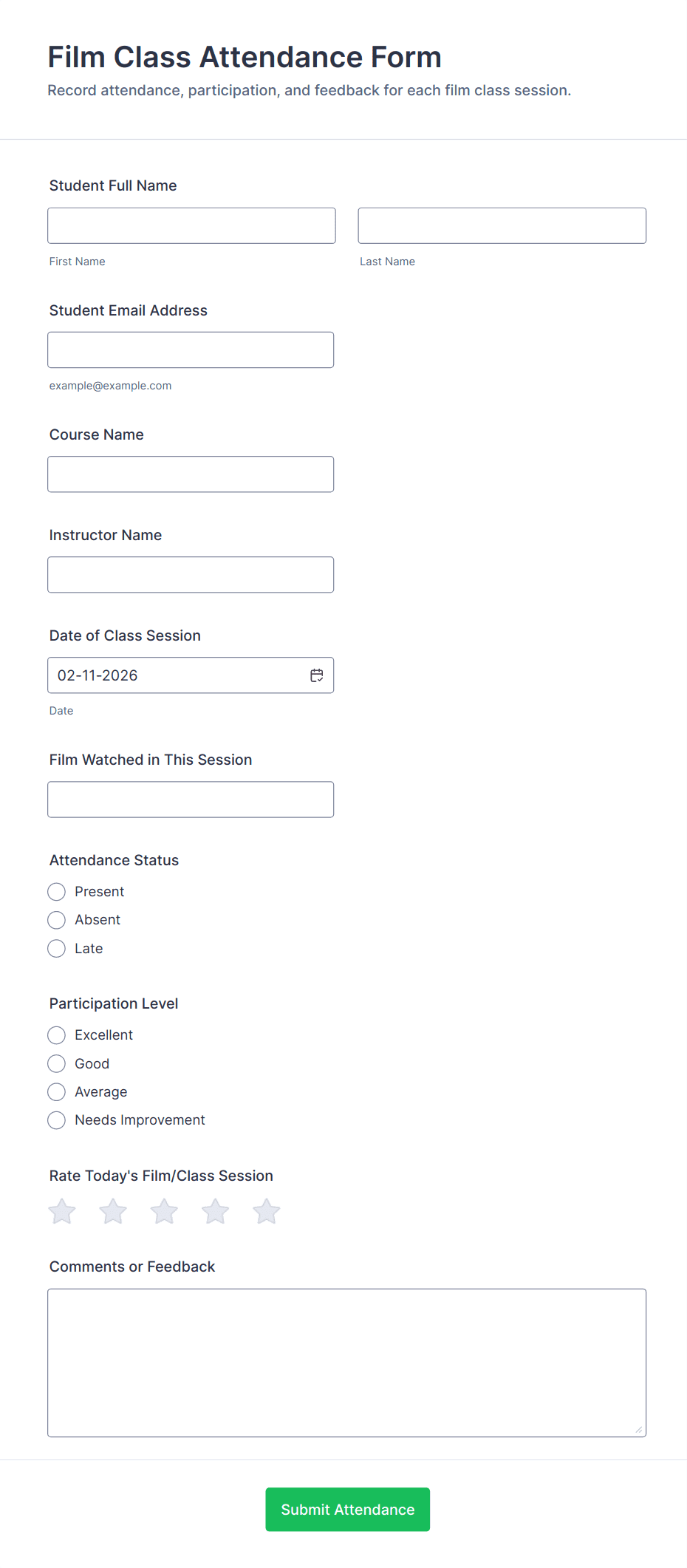The image size is (687, 1568).
Task: Click the Course Name text box
Action: click(x=191, y=474)
